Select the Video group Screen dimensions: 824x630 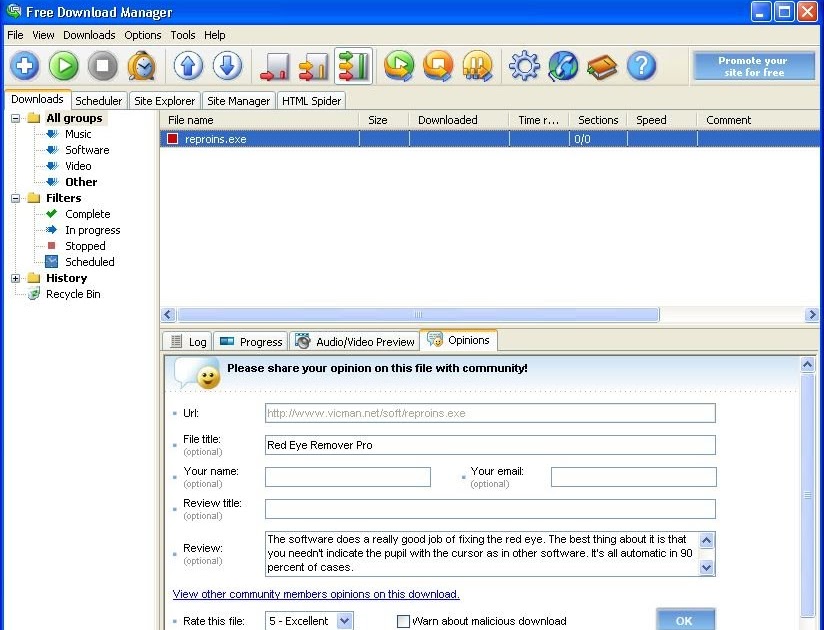78,166
